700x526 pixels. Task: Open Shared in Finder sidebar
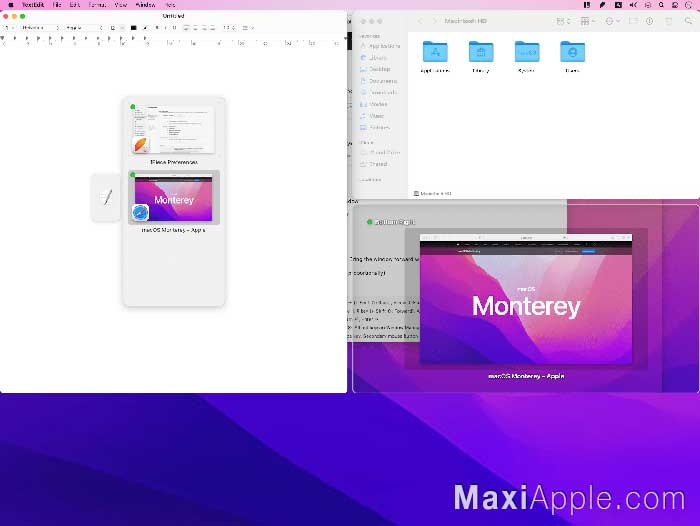point(374,164)
